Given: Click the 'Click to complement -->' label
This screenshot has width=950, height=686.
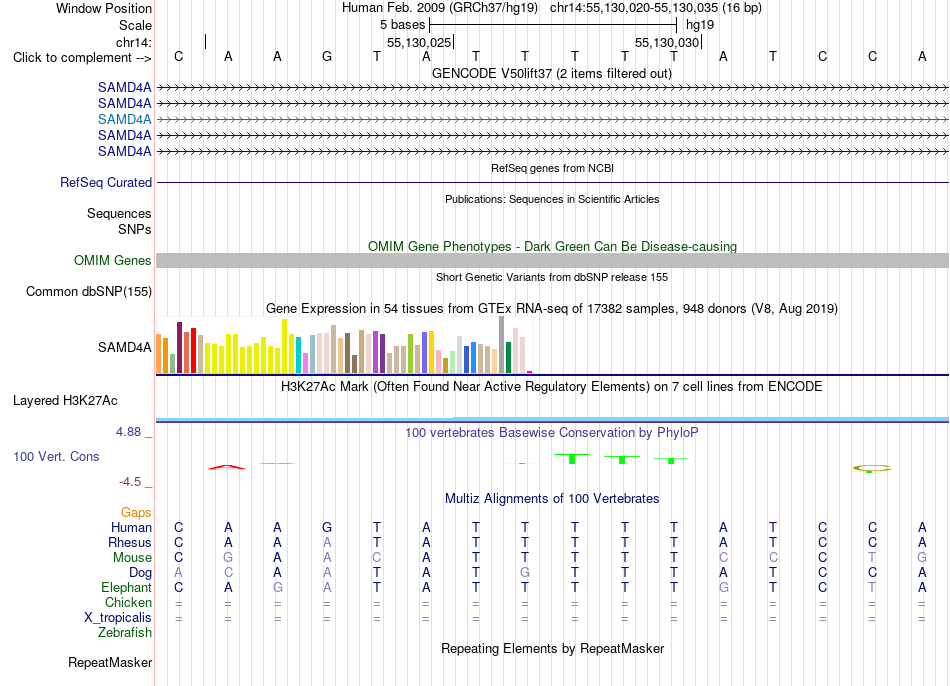Looking at the screenshot, I should 82,58.
